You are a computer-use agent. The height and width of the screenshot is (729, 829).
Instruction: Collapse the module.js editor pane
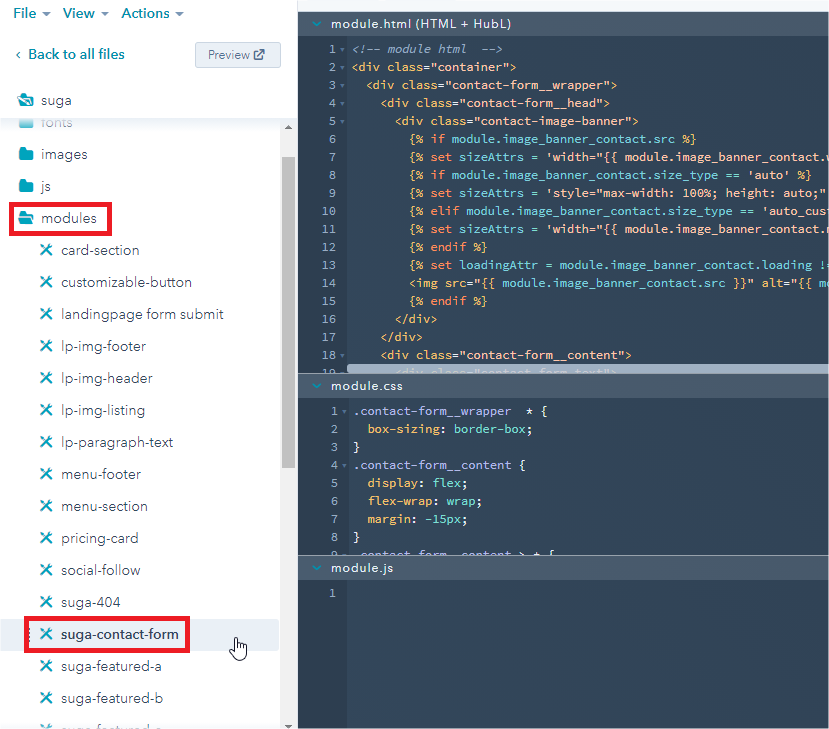point(317,568)
